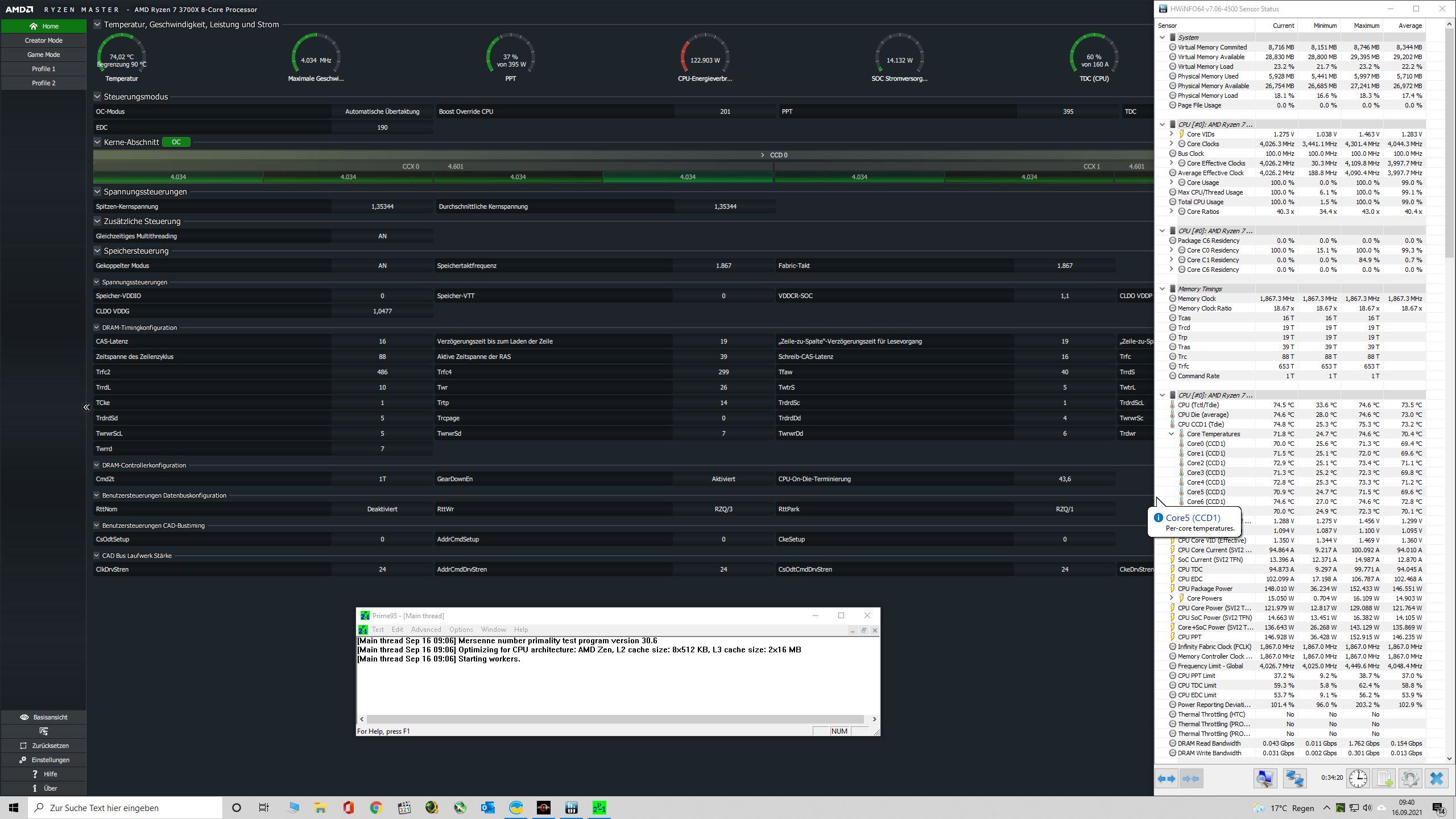Click HWiNFO expand columns arrows icon
This screenshot has height=819, width=1456.
1167,779
